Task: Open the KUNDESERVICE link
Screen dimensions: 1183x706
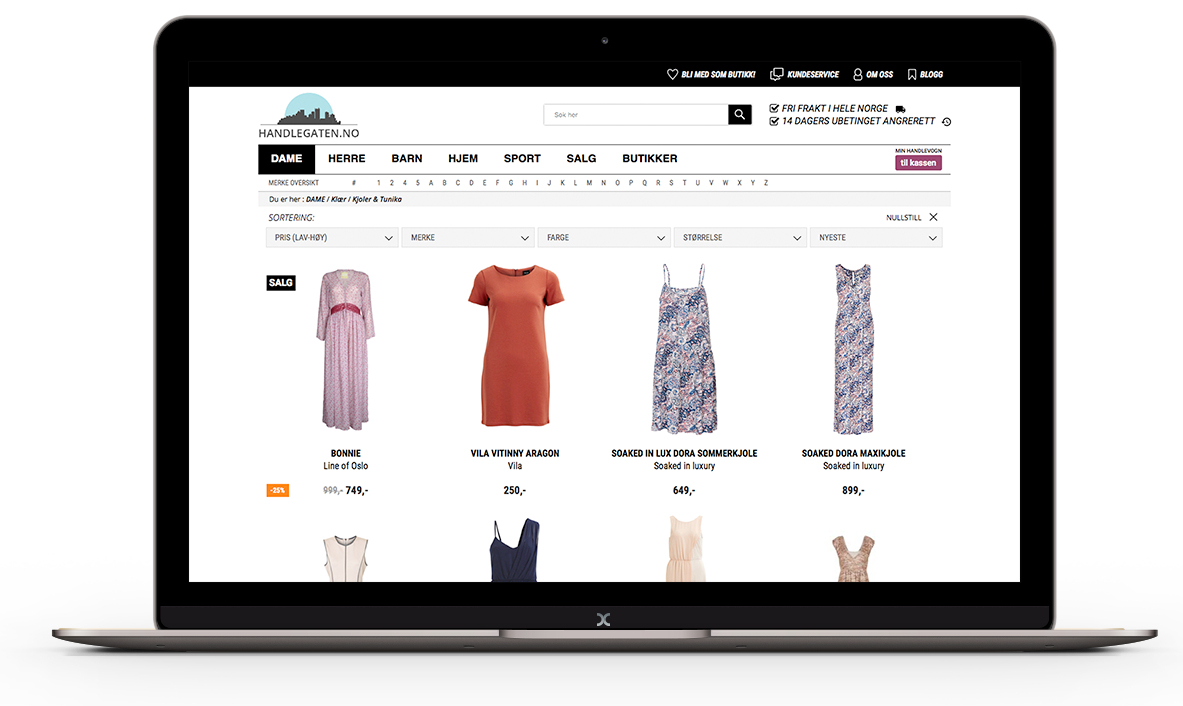Action: (813, 75)
